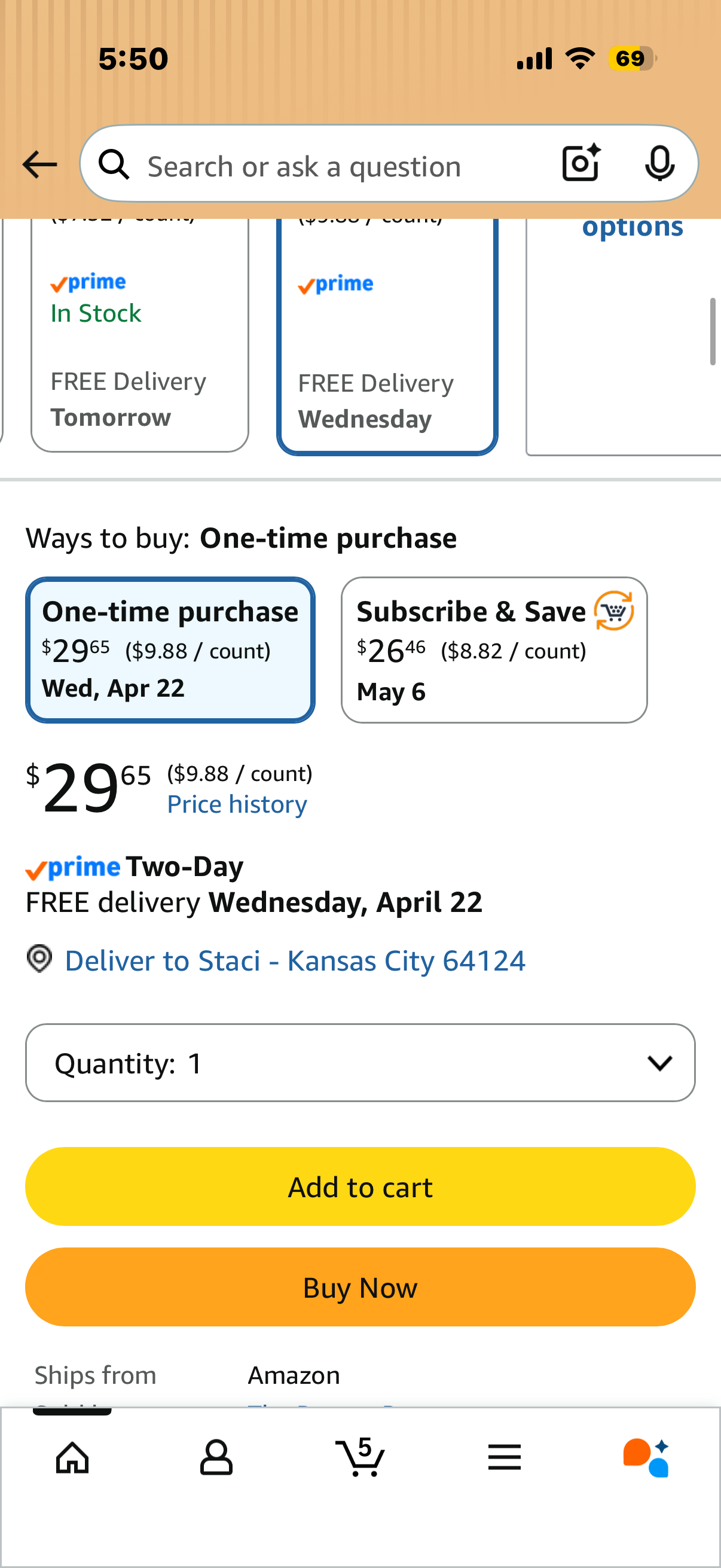Tap the back arrow icon
The height and width of the screenshot is (1568, 721).
pos(39,165)
